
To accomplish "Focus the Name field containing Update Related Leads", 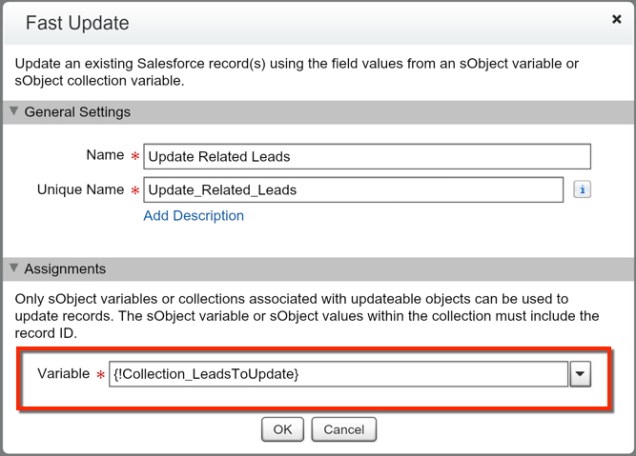I will pos(367,156).
